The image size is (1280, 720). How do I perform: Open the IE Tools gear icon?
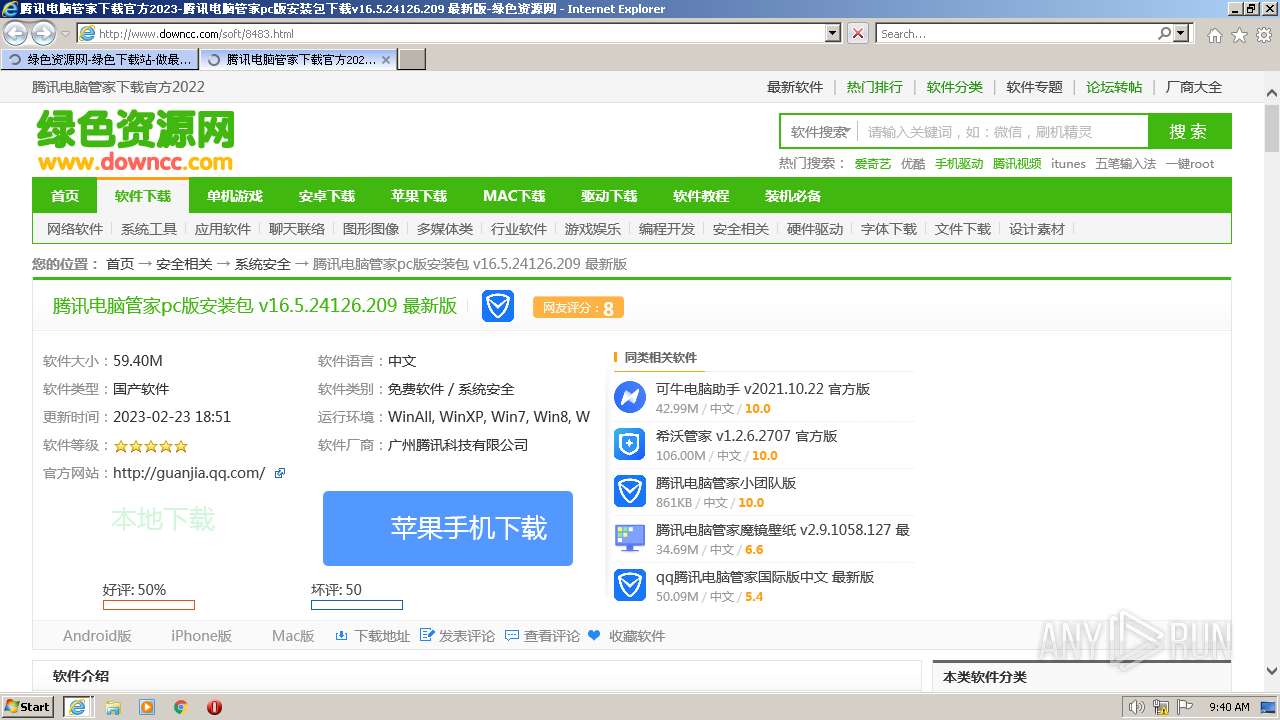pos(1263,35)
